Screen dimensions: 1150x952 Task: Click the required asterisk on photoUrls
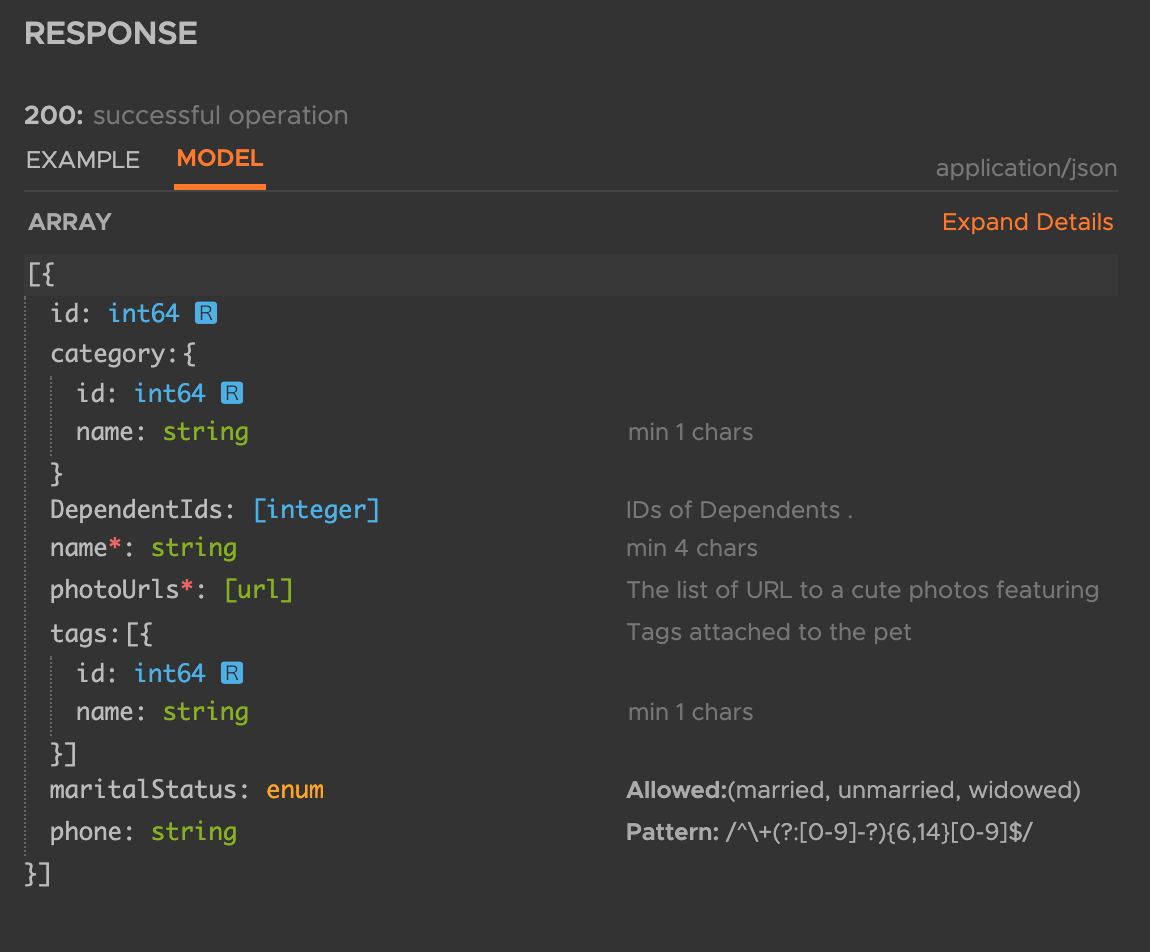186,588
